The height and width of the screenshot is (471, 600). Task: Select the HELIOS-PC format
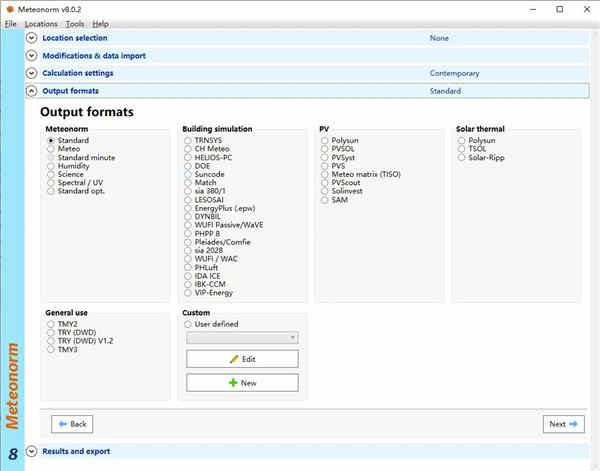coord(208,158)
